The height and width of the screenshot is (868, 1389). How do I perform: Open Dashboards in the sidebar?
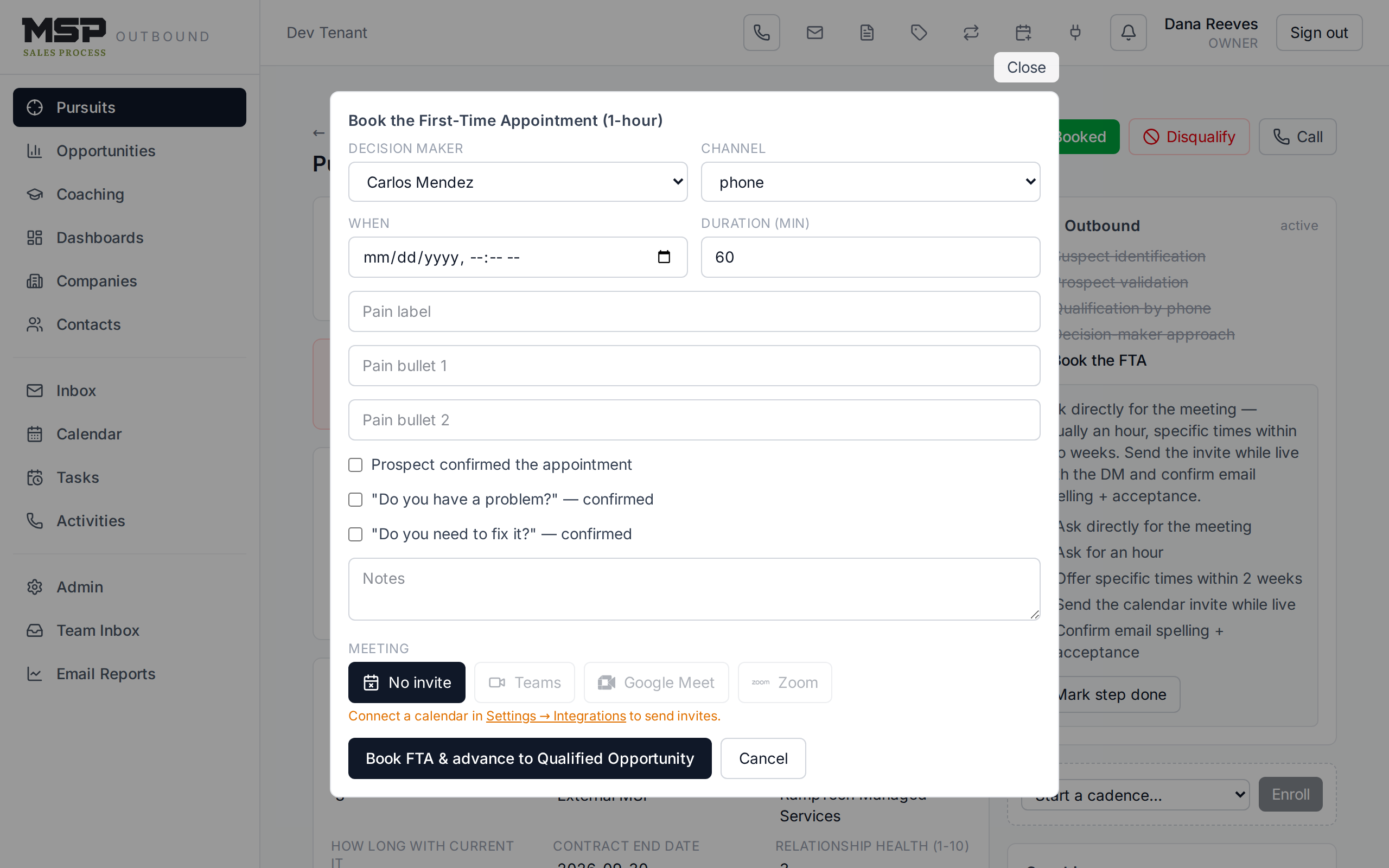pyautogui.click(x=130, y=238)
